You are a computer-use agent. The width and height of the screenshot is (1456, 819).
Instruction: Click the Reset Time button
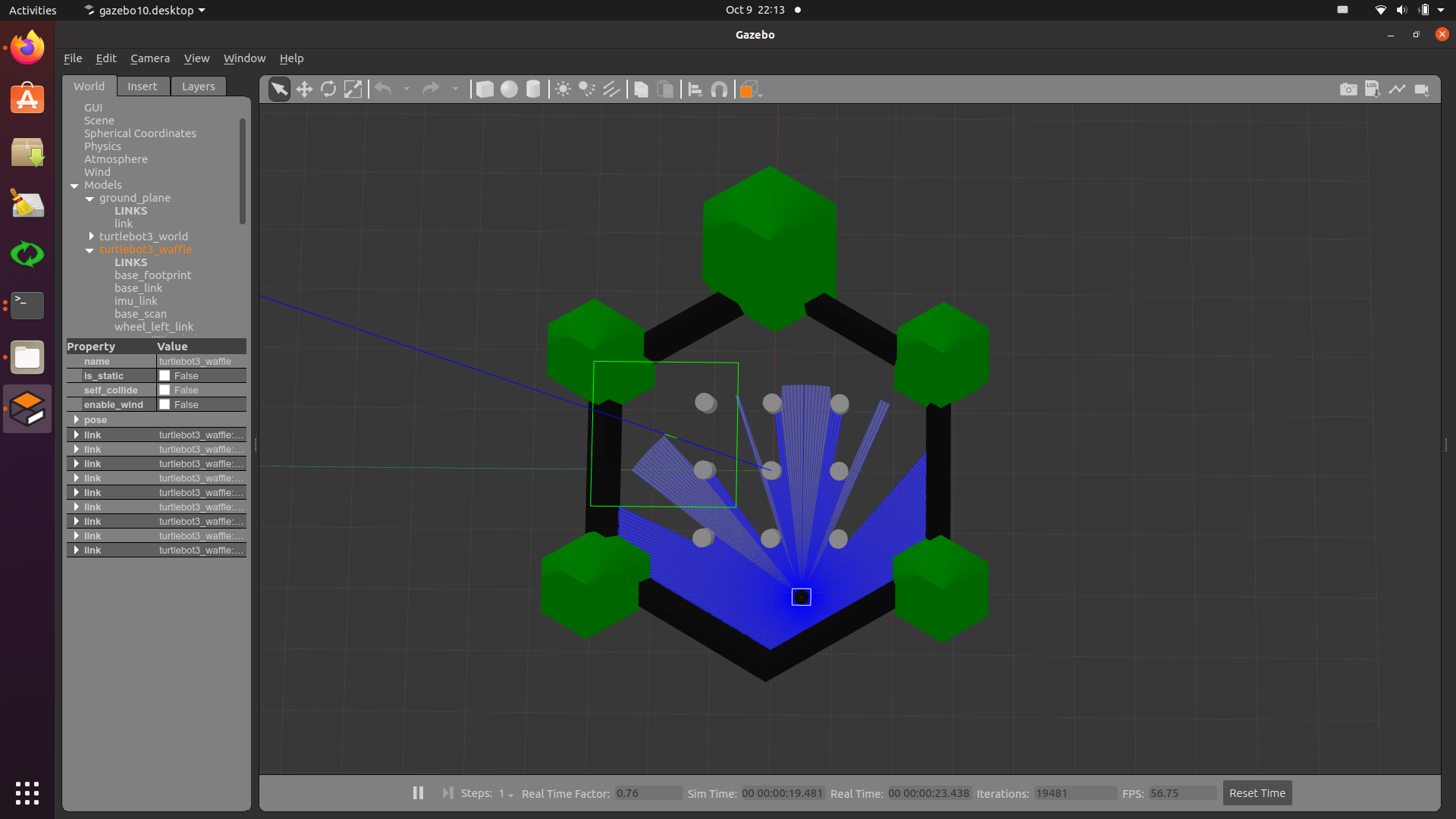click(x=1256, y=792)
